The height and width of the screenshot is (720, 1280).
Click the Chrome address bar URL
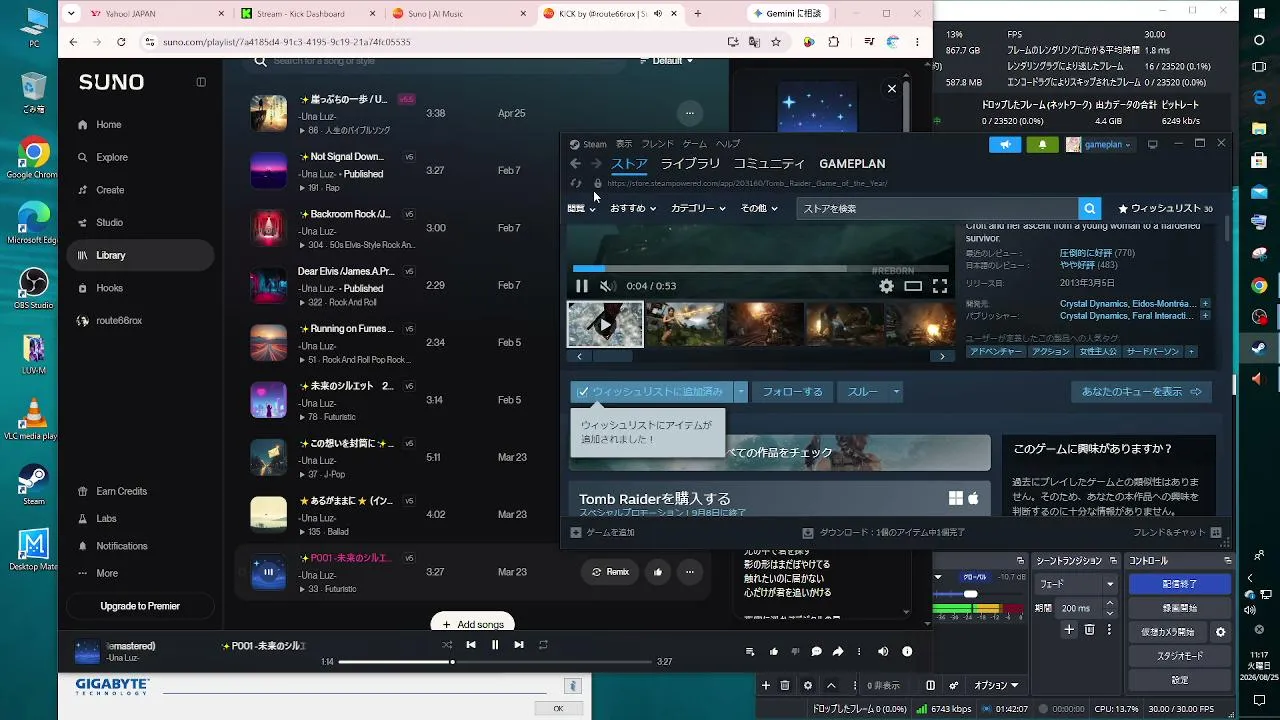[x=286, y=42]
